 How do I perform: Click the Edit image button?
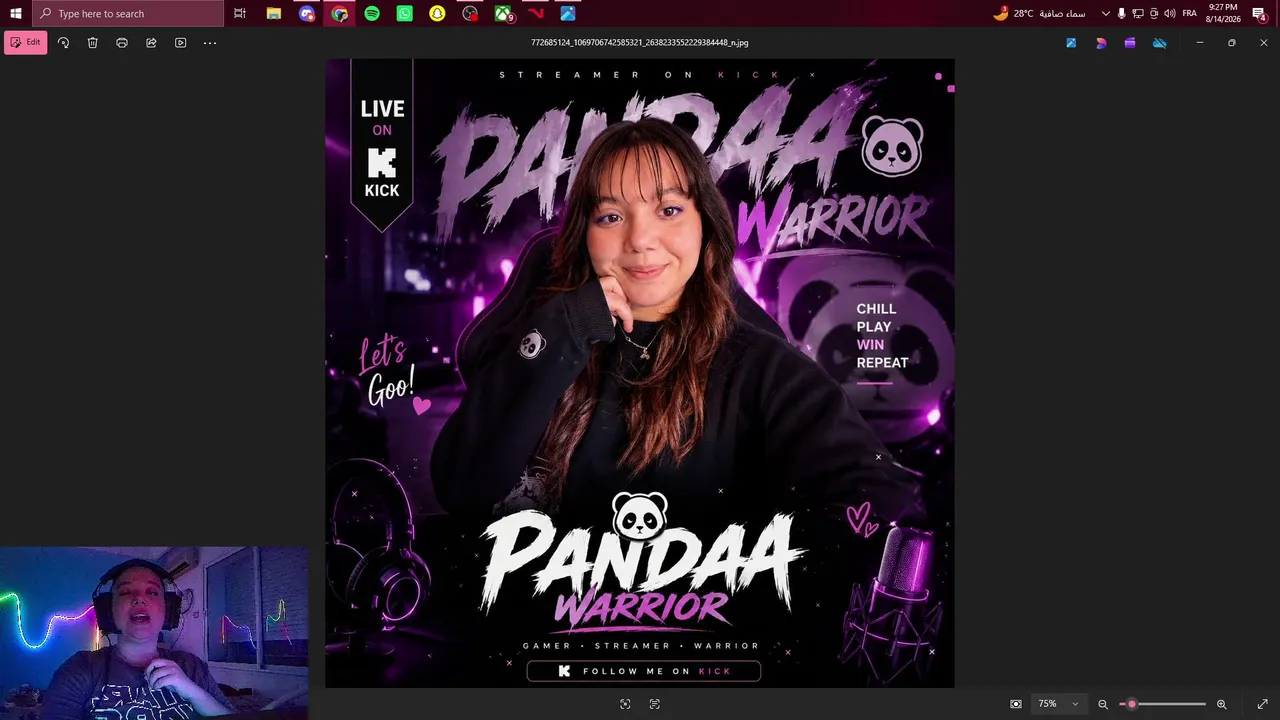point(26,43)
